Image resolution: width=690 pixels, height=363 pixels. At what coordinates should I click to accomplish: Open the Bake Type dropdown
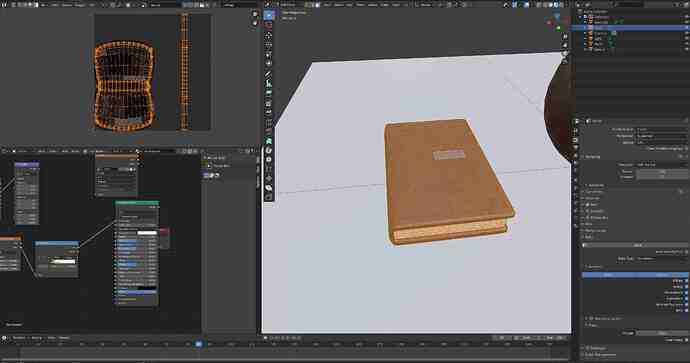point(662,259)
